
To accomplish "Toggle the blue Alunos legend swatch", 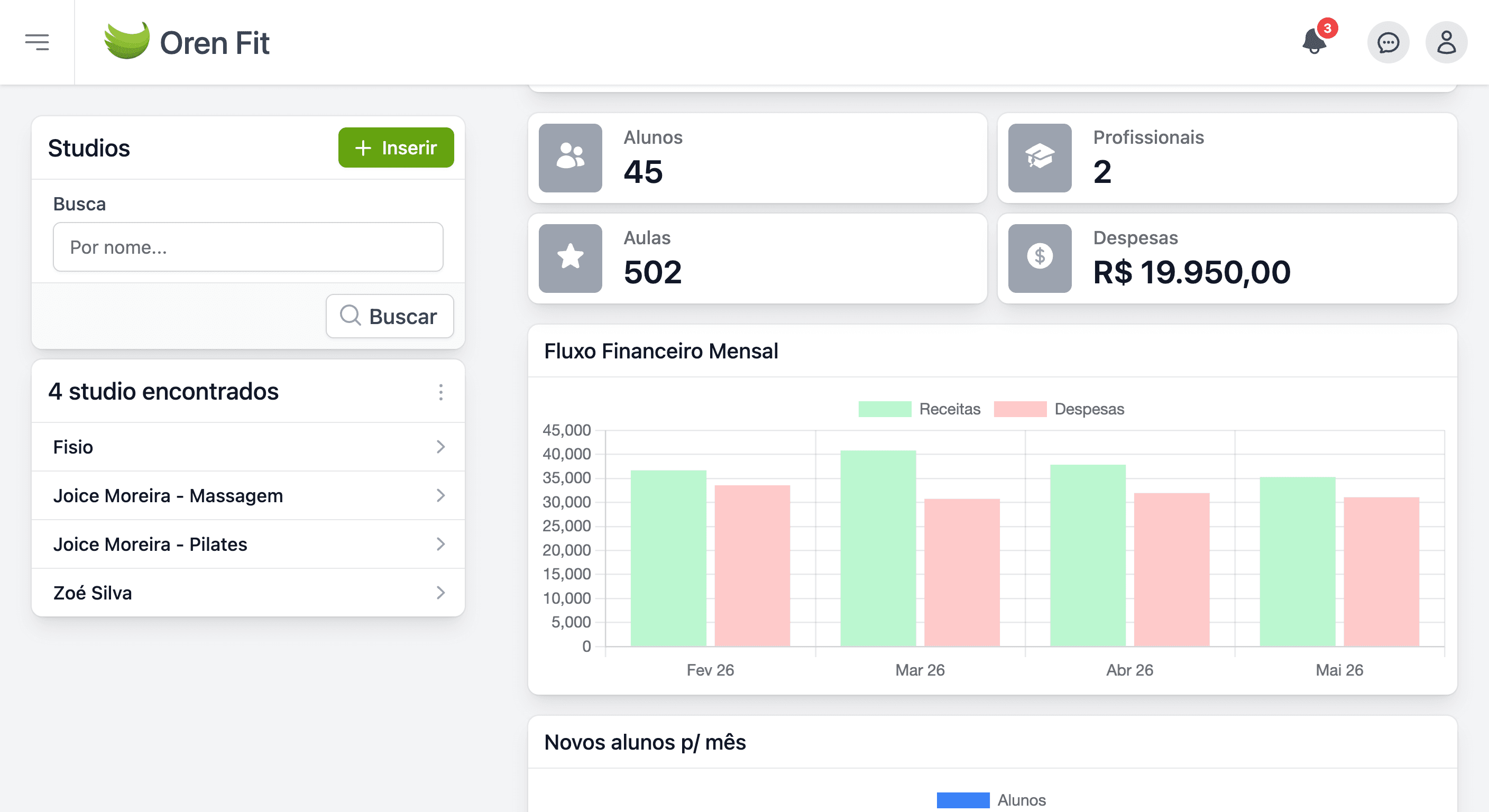I will click(962, 800).
